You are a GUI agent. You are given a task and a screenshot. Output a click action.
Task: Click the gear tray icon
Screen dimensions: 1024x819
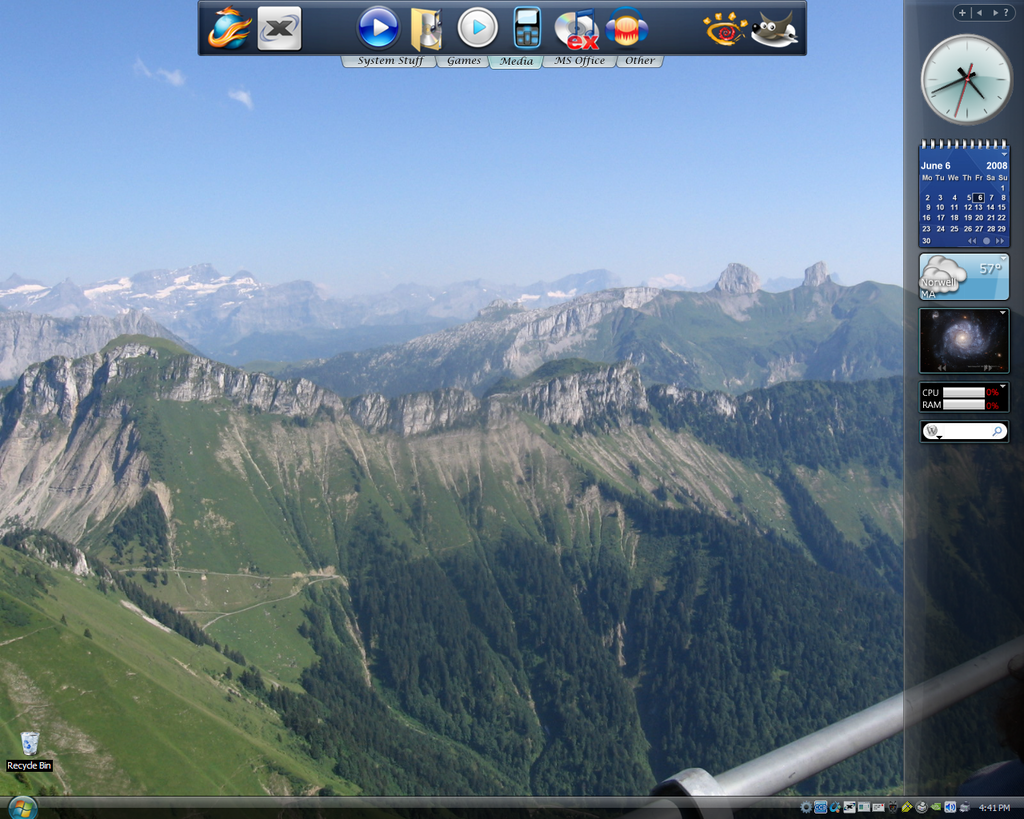coord(806,807)
